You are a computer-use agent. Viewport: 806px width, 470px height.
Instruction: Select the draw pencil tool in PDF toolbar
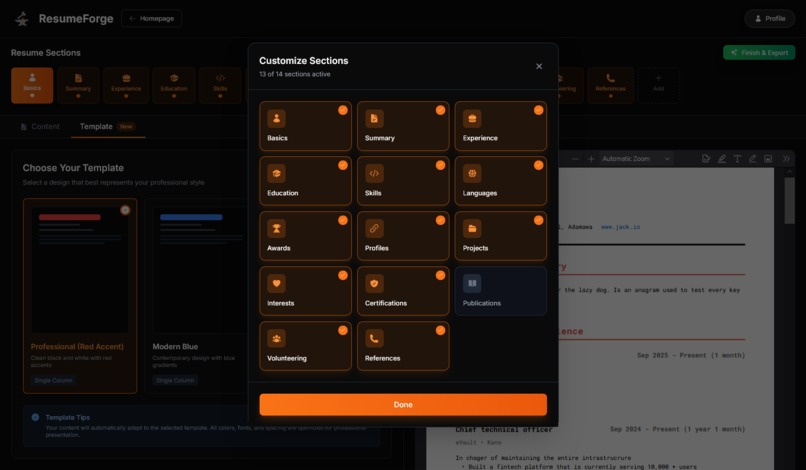pyautogui.click(x=753, y=159)
